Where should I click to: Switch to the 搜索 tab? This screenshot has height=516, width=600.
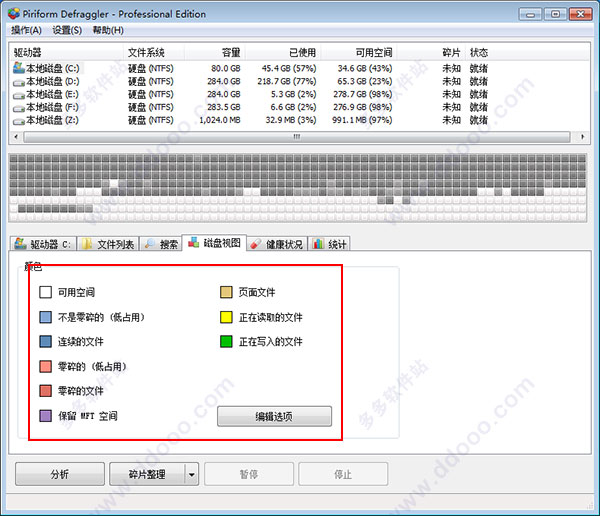click(161, 244)
